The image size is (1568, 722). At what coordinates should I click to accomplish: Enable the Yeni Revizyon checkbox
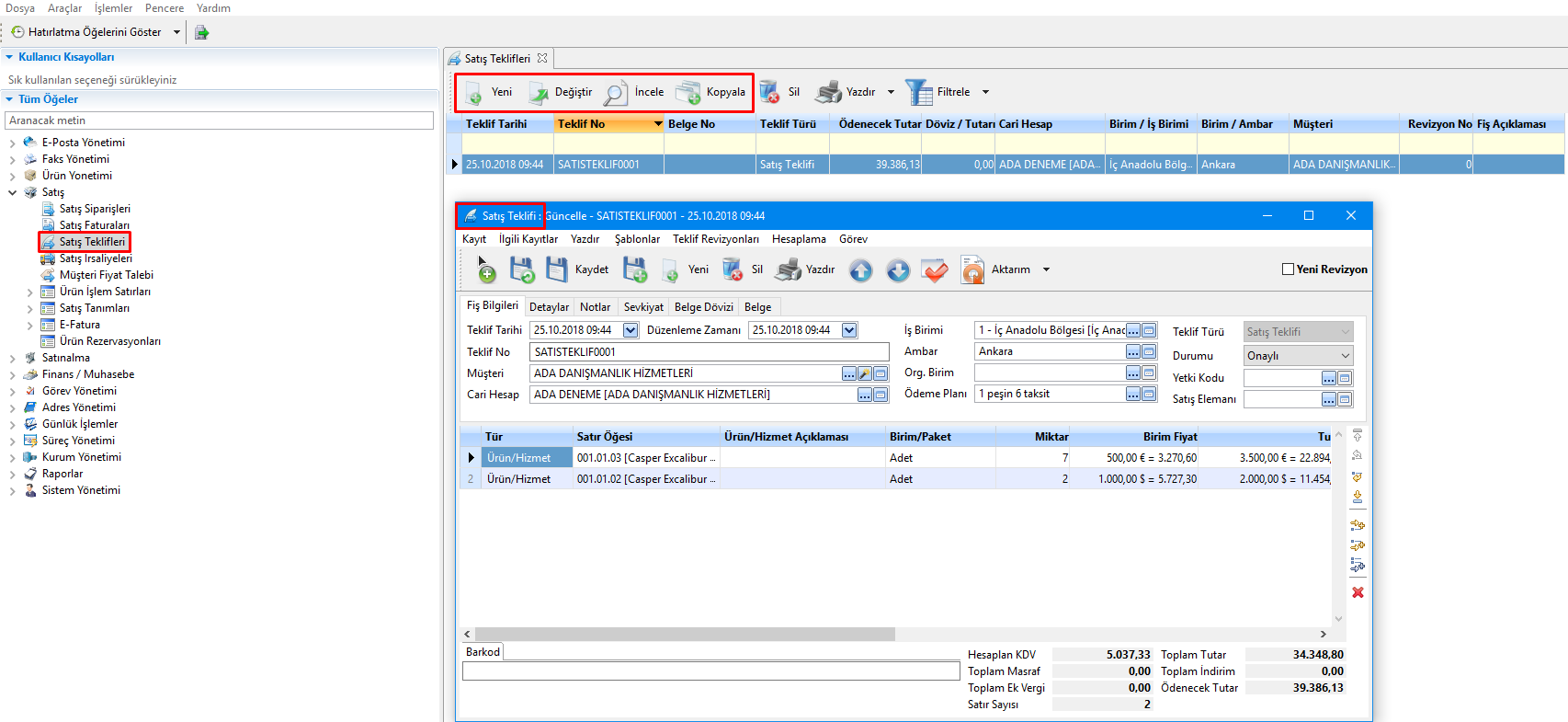coord(1288,269)
